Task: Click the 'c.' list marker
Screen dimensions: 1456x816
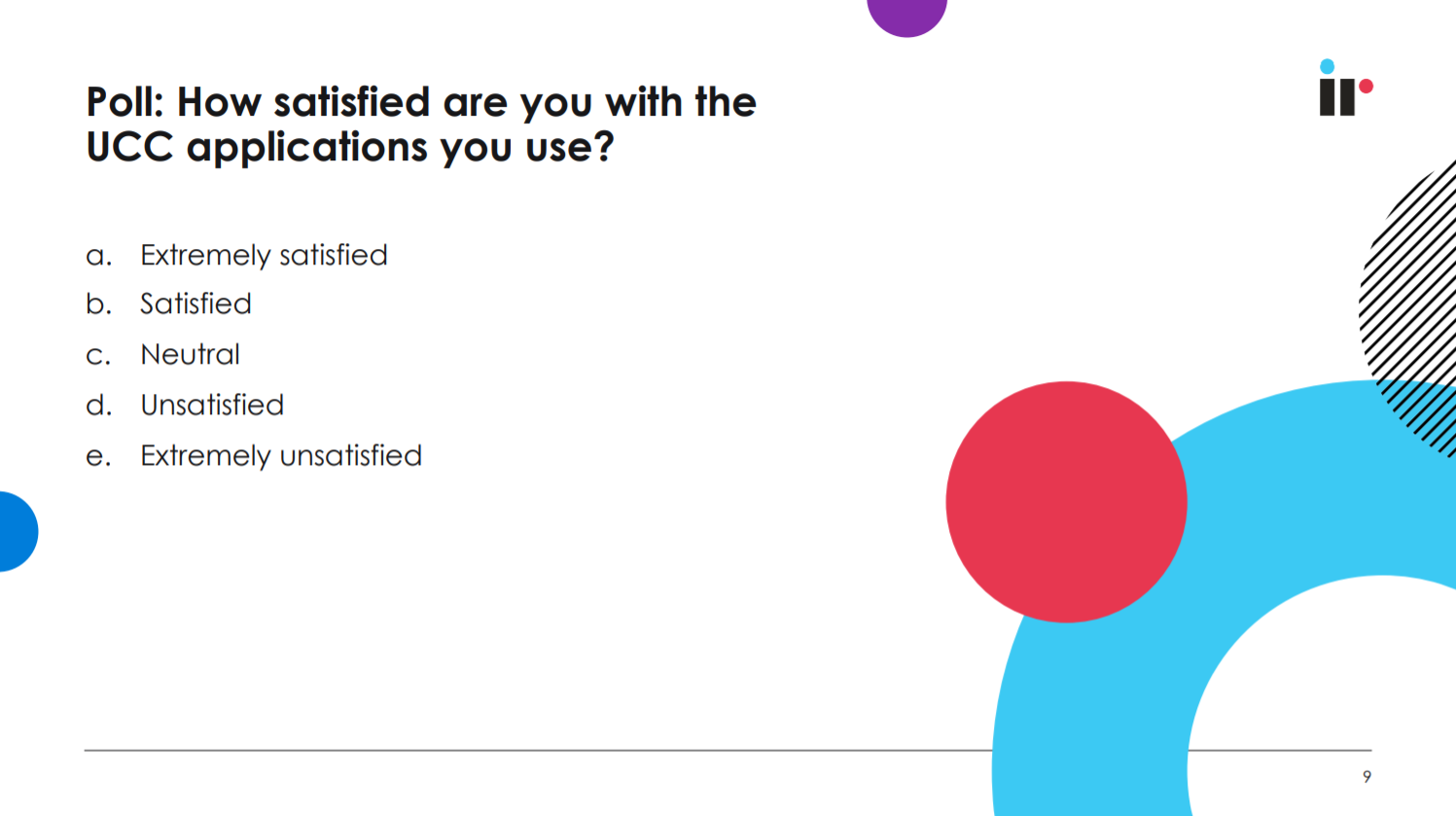Action: 98,356
